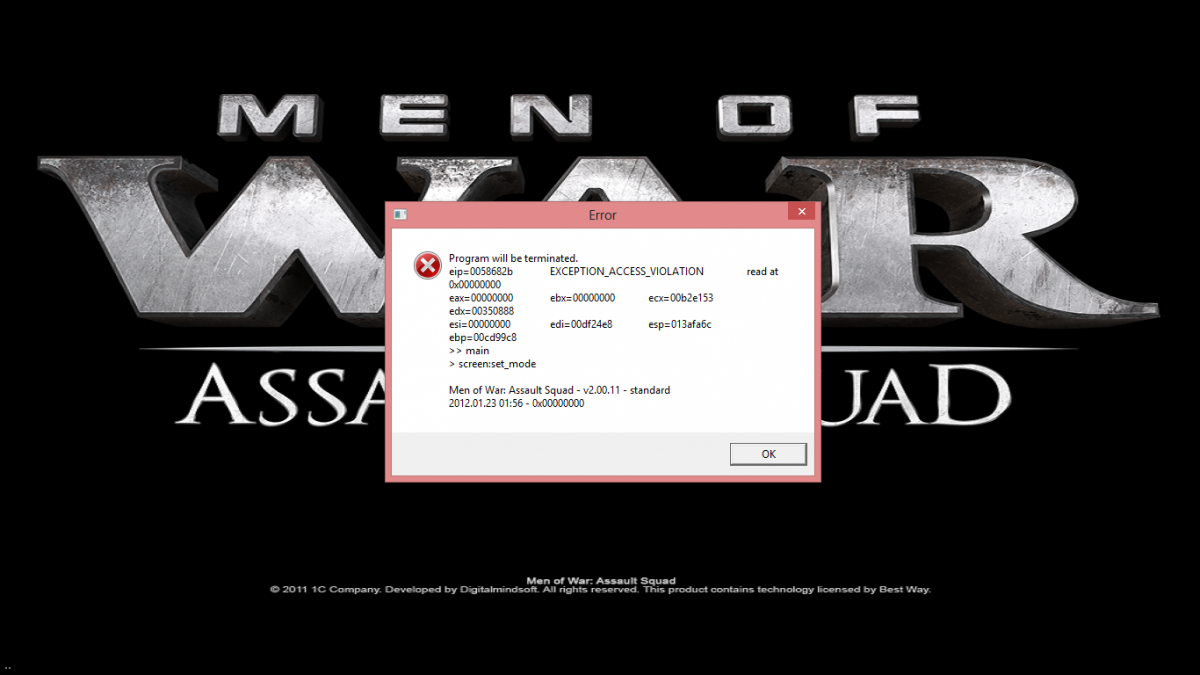Click the '> screen:set_mode' stack entry
Viewport: 1200px width, 675px height.
click(493, 364)
